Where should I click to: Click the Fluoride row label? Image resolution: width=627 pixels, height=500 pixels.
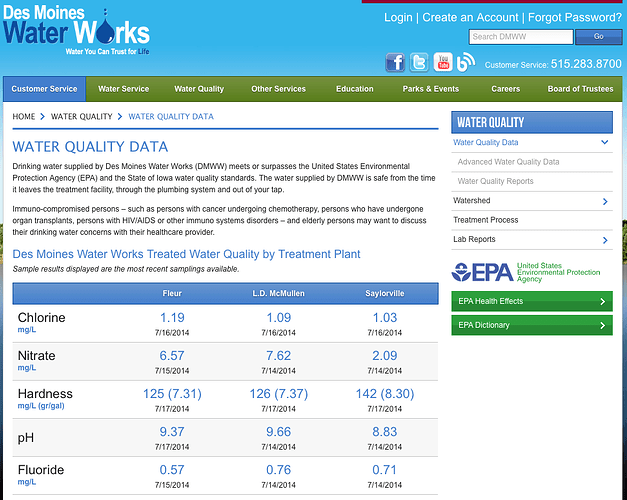pos(41,470)
